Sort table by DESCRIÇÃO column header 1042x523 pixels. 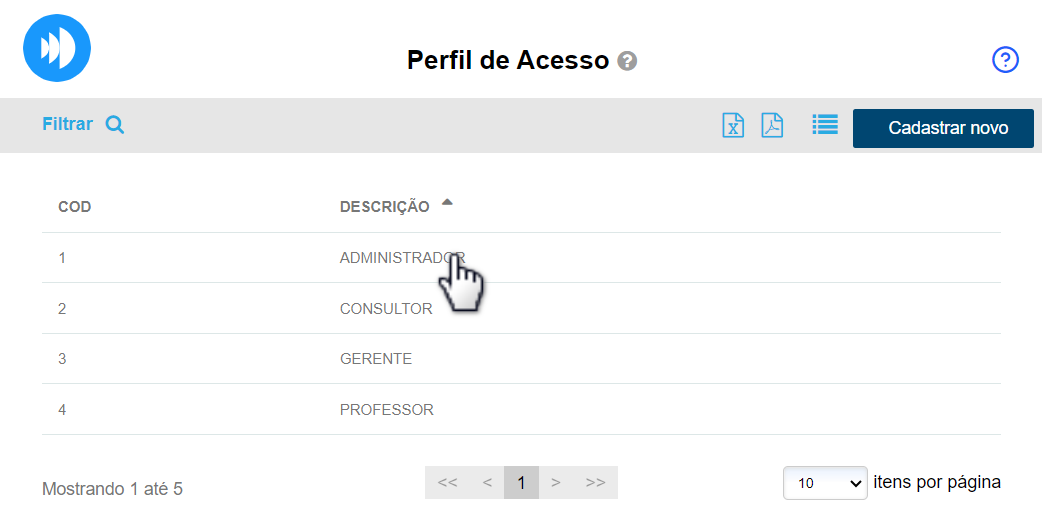(x=385, y=207)
